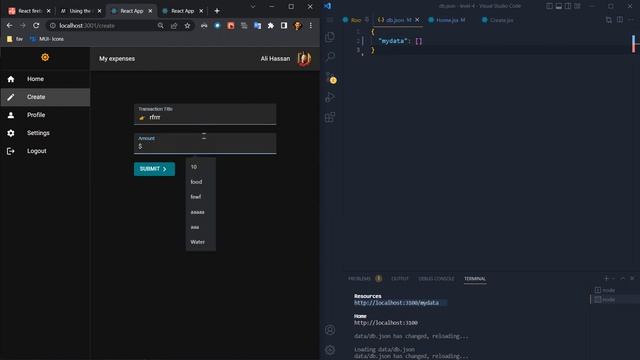This screenshot has width=640, height=360.
Task: Open Run and Debug view in VS Code
Action: [330, 98]
